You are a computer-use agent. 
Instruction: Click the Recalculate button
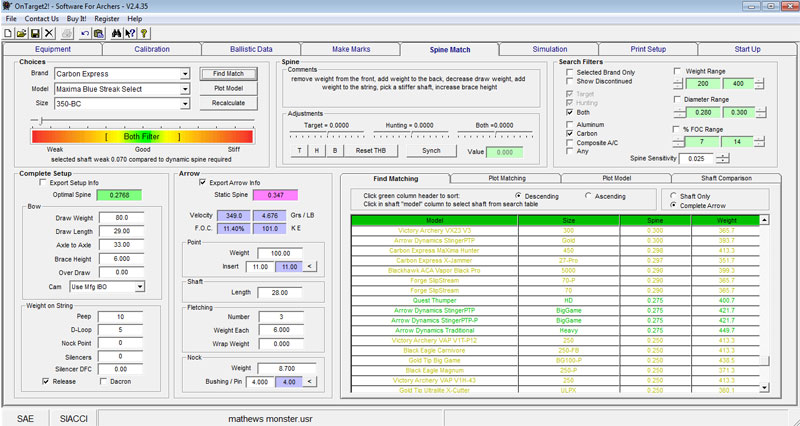tap(228, 103)
